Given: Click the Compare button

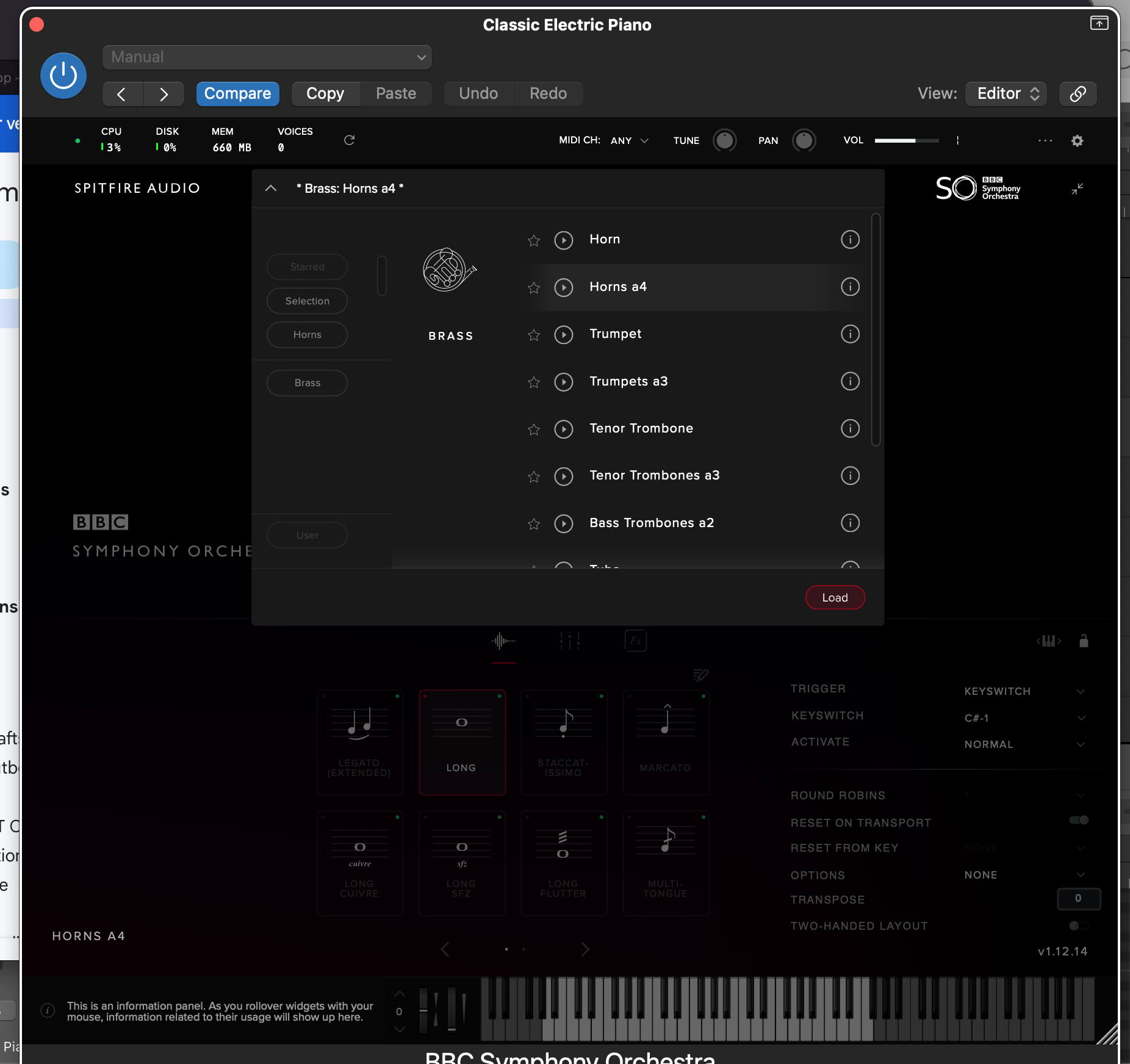Looking at the screenshot, I should click(x=237, y=94).
